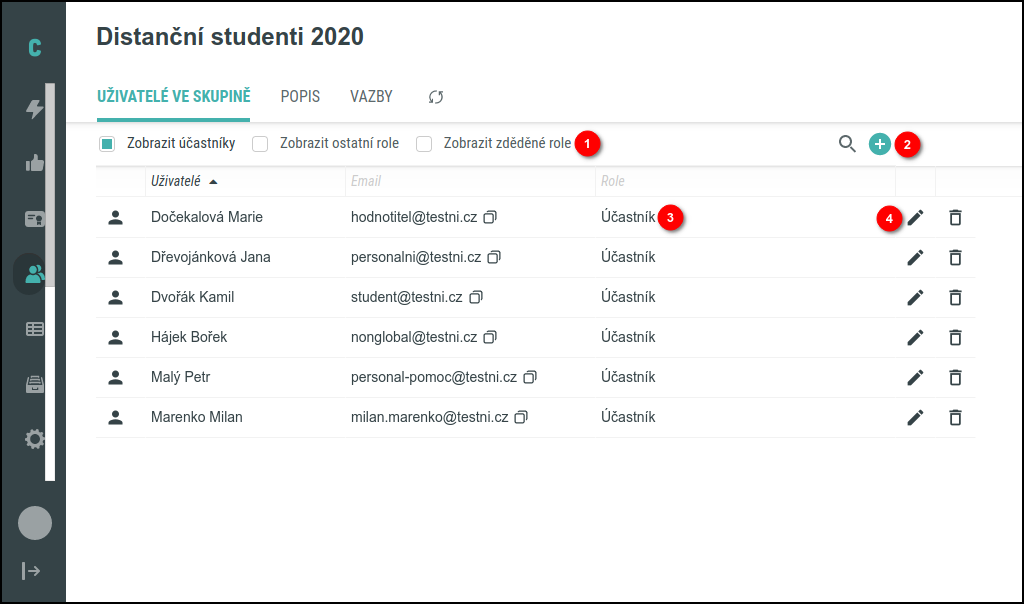Image resolution: width=1024 pixels, height=604 pixels.
Task: Open the thumbs-up section in sidebar
Action: (x=35, y=164)
